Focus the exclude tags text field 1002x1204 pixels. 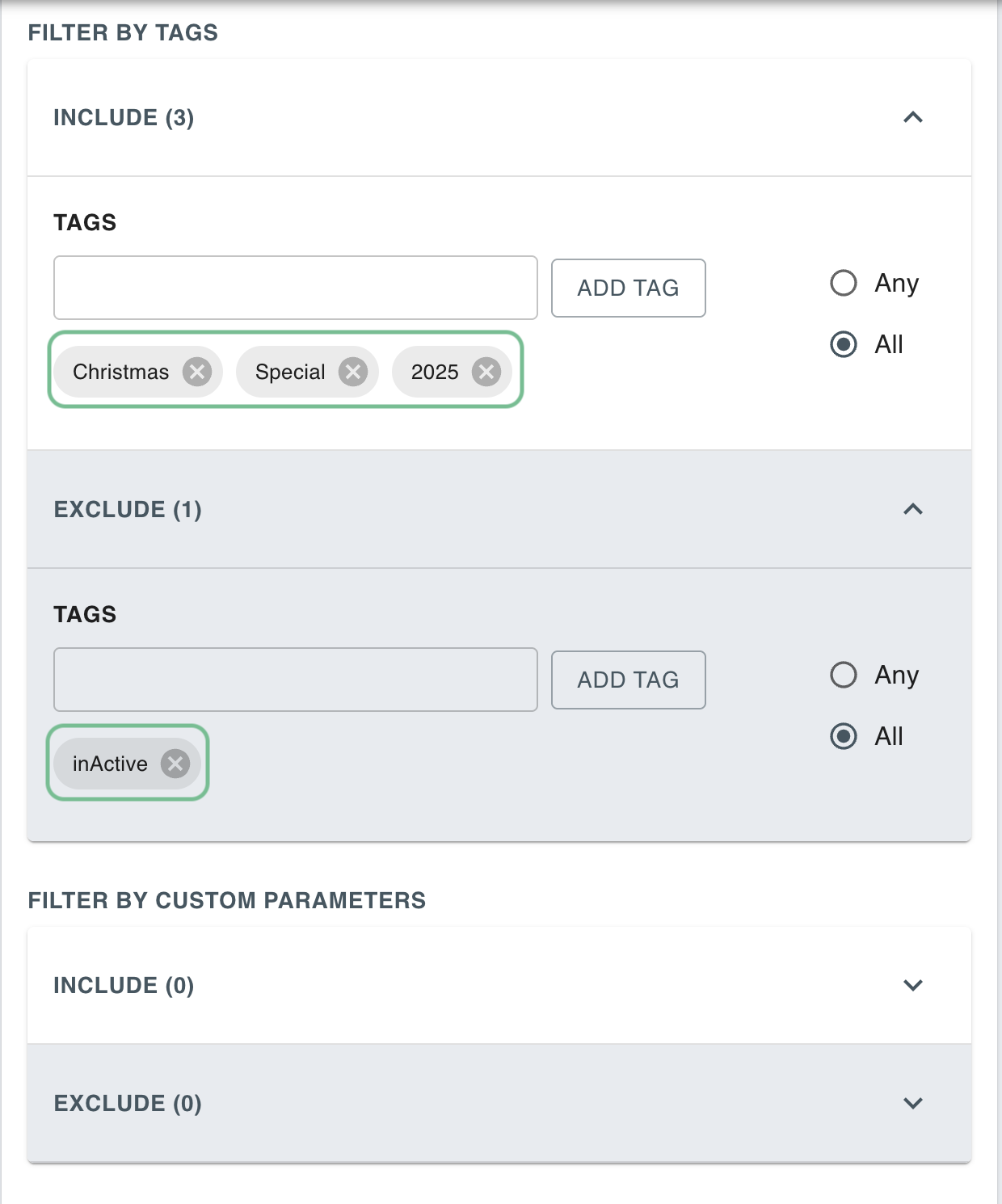coord(295,680)
